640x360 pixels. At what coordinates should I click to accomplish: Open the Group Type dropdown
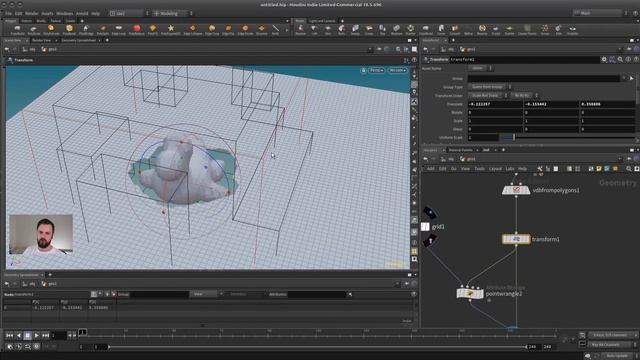click(489, 87)
